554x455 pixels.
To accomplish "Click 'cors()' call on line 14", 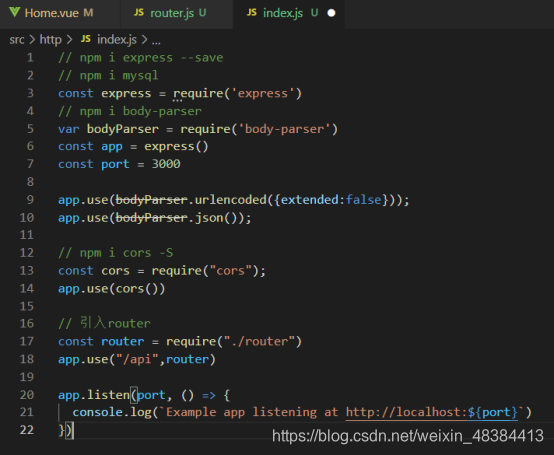I will [x=137, y=289].
